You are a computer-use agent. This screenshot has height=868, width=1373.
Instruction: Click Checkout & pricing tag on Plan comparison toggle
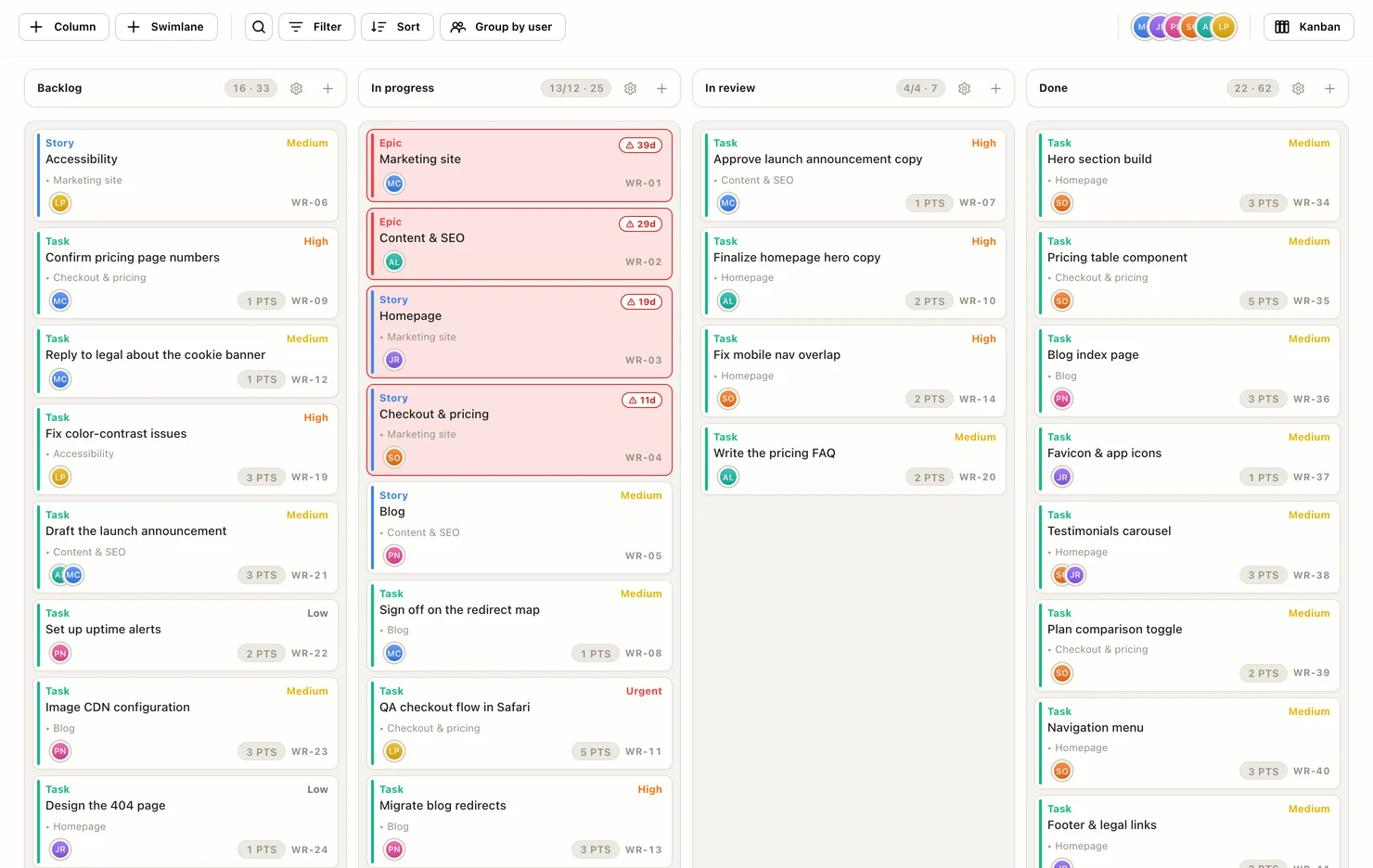pyautogui.click(x=1101, y=650)
